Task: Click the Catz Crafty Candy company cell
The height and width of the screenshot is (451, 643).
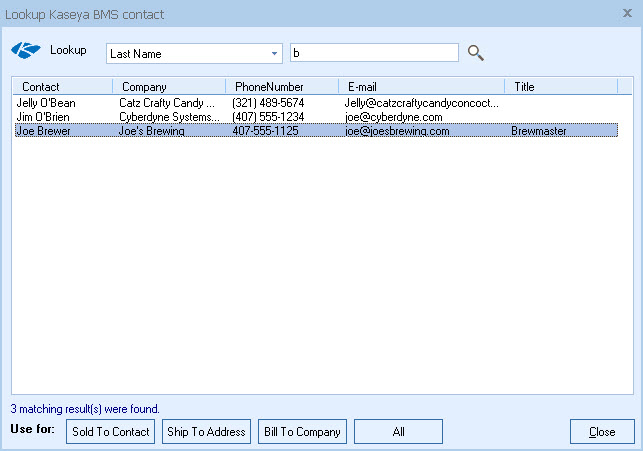Action: (x=167, y=103)
